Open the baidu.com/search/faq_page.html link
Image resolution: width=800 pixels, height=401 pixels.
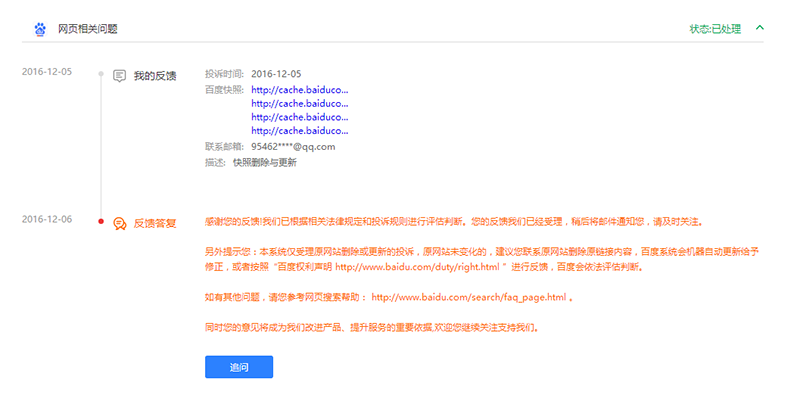(469, 297)
